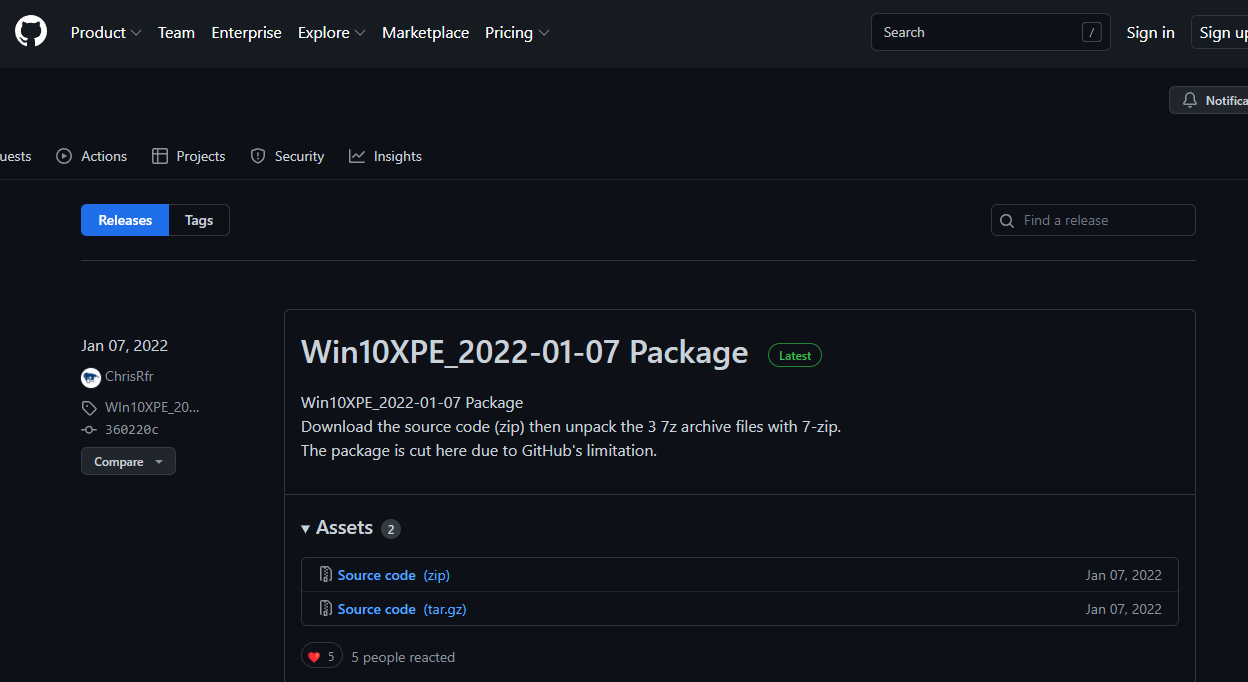Open the Marketplace link
Viewport: 1248px width, 682px height.
[x=425, y=33]
